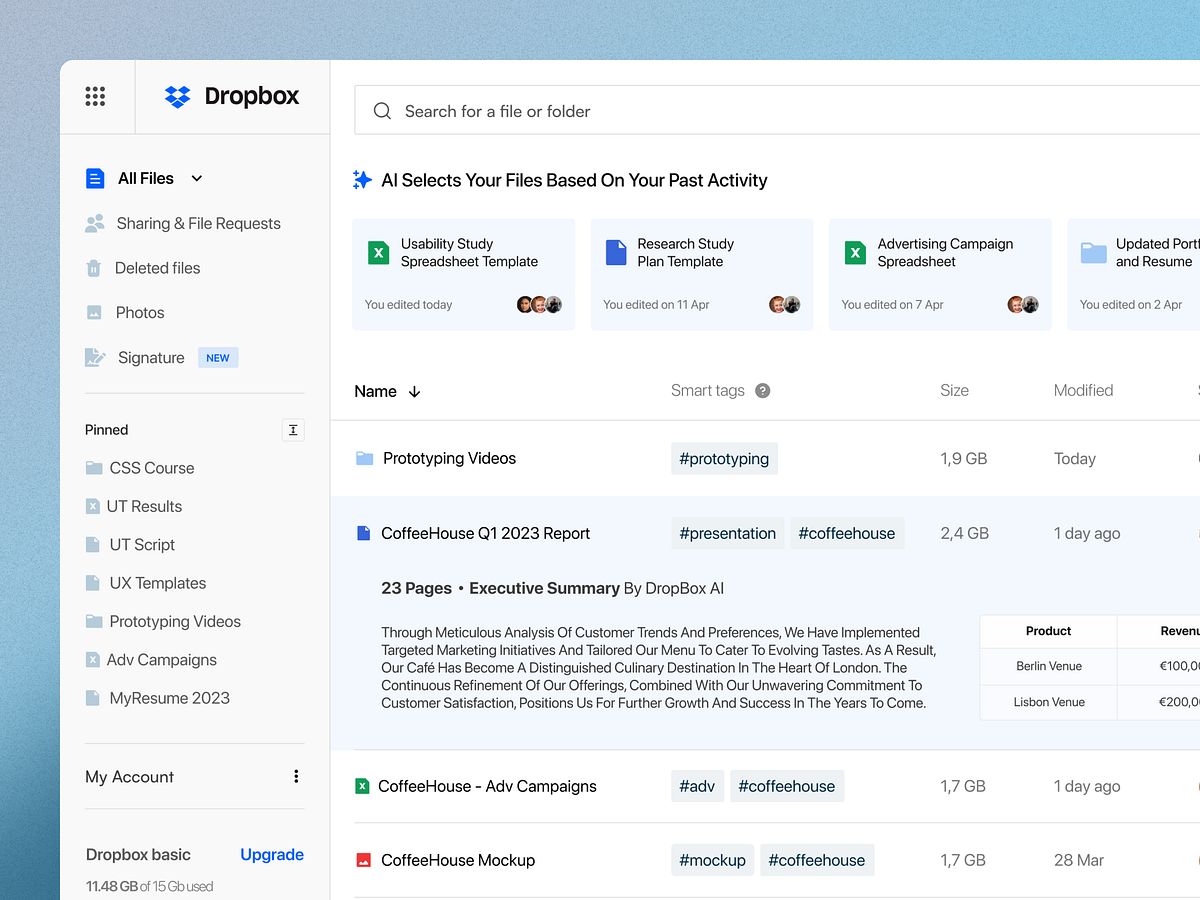Collapse the Pinned section using its icon
The image size is (1200, 900).
(293, 429)
